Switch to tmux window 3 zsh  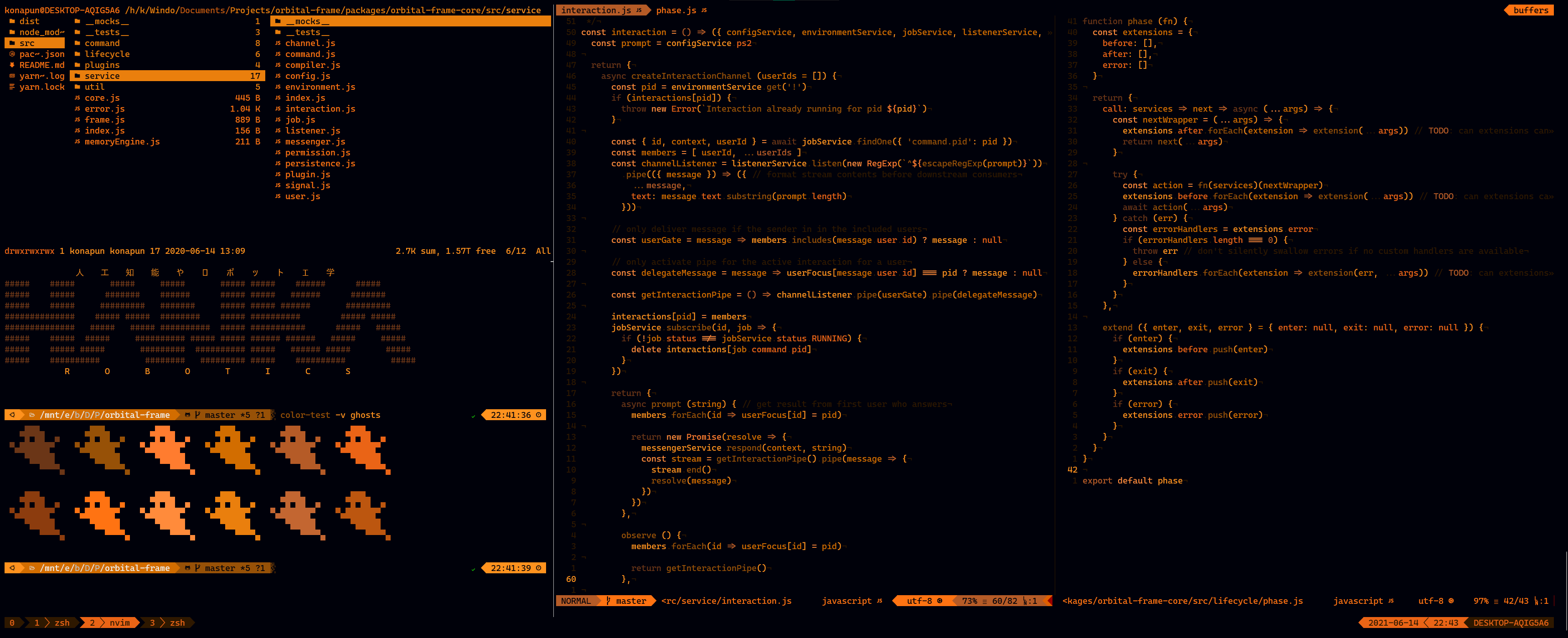click(x=167, y=623)
